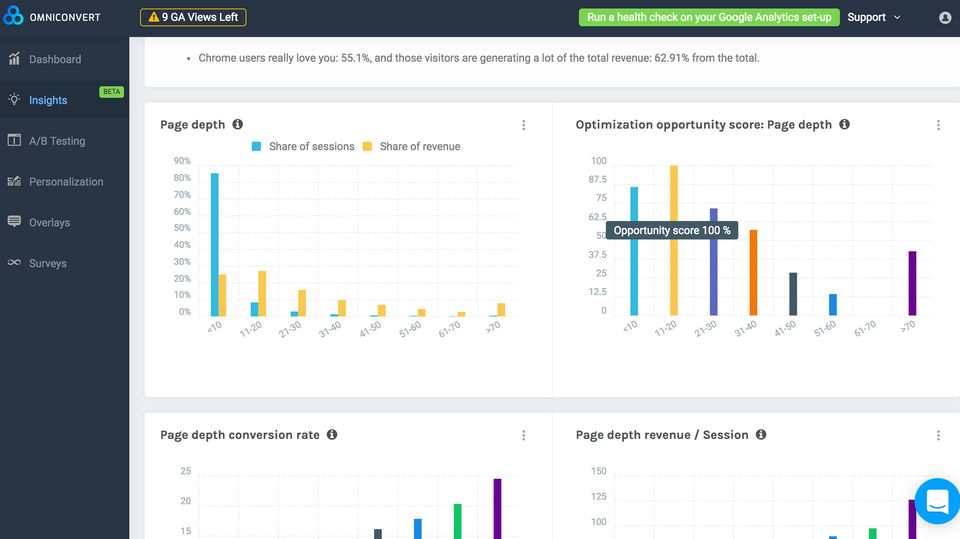Go to the Dashboard section
This screenshot has height=539, width=960.
[55, 59]
